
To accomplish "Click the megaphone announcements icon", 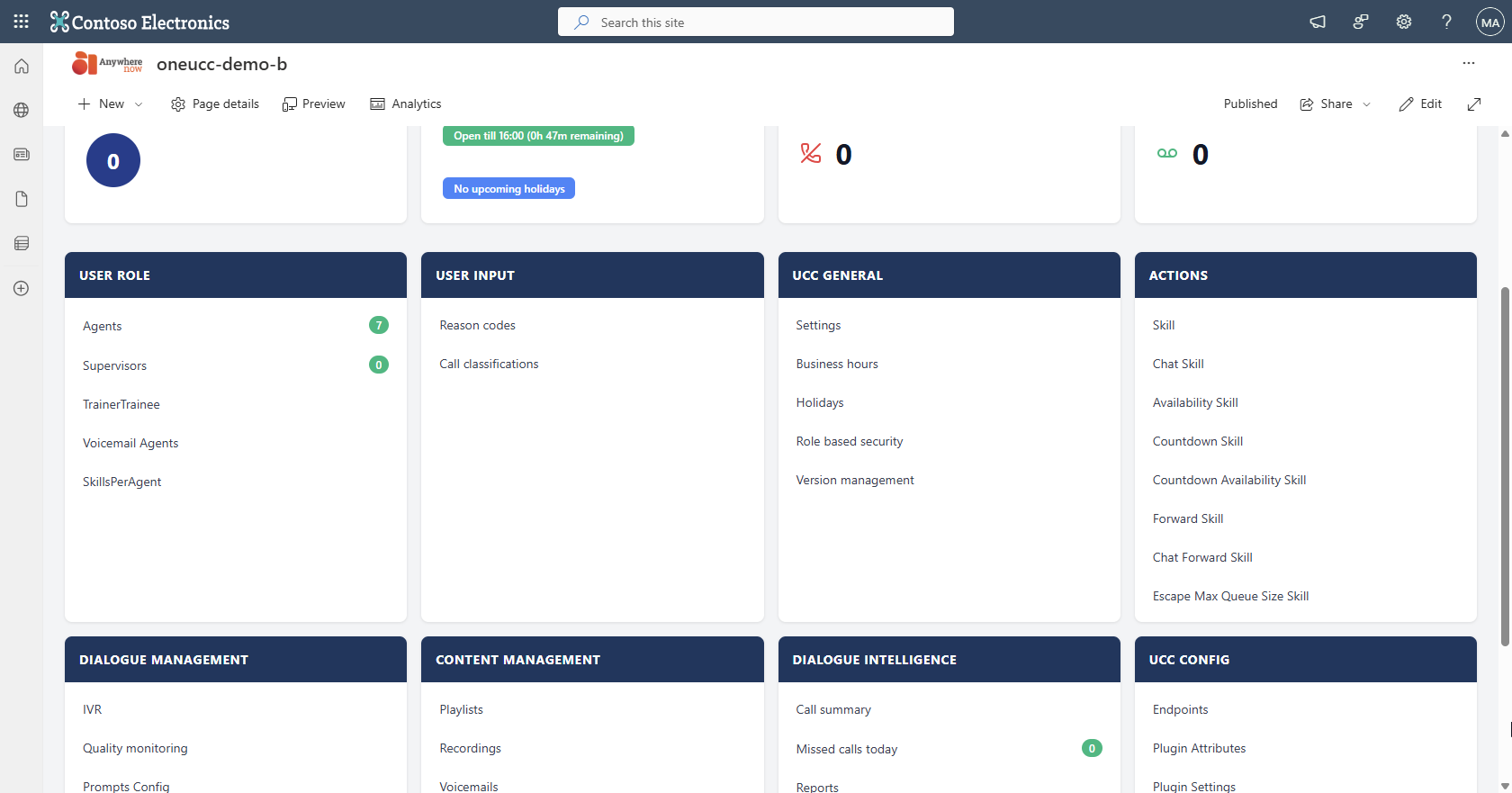I will coord(1318,22).
